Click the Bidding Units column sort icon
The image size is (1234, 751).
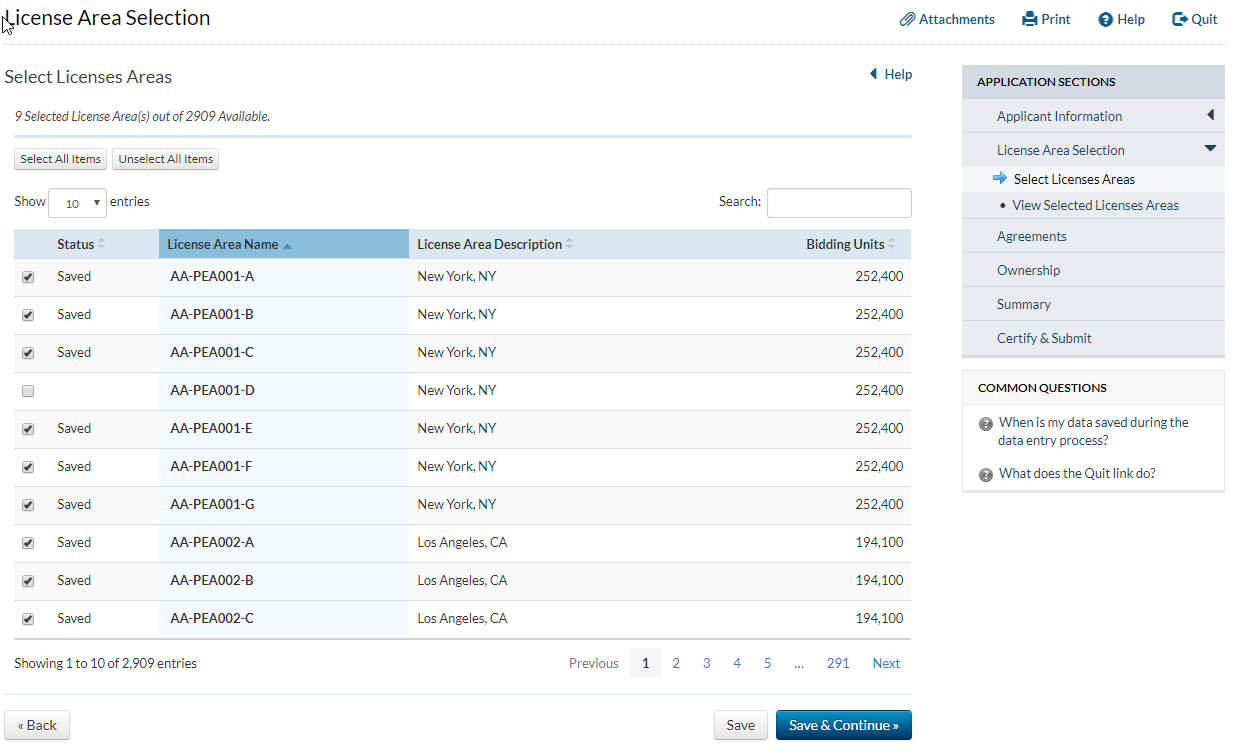[891, 245]
